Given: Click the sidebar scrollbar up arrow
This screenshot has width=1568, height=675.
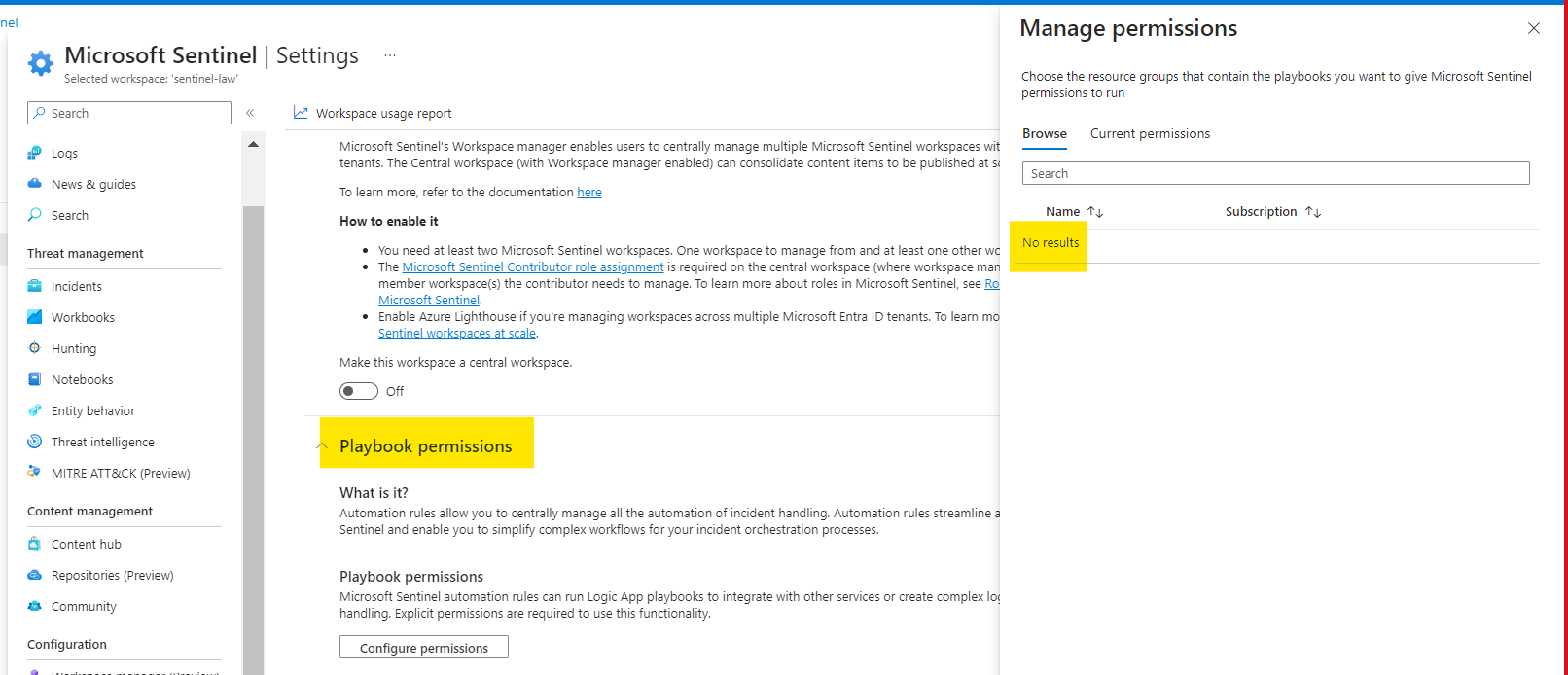Looking at the screenshot, I should [x=253, y=144].
